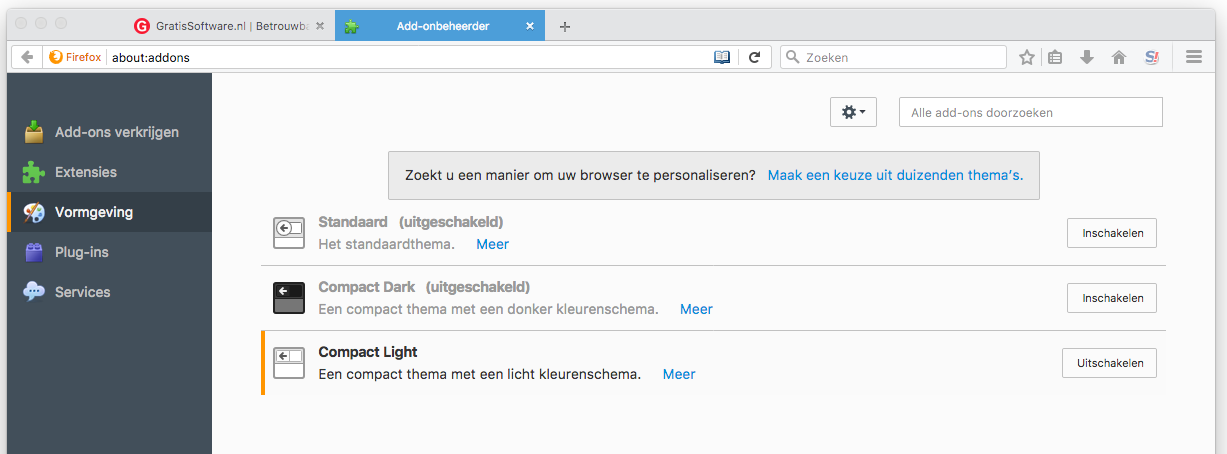1227x454 pixels.
Task: Bookmark this page with star icon
Action: tap(1026, 58)
